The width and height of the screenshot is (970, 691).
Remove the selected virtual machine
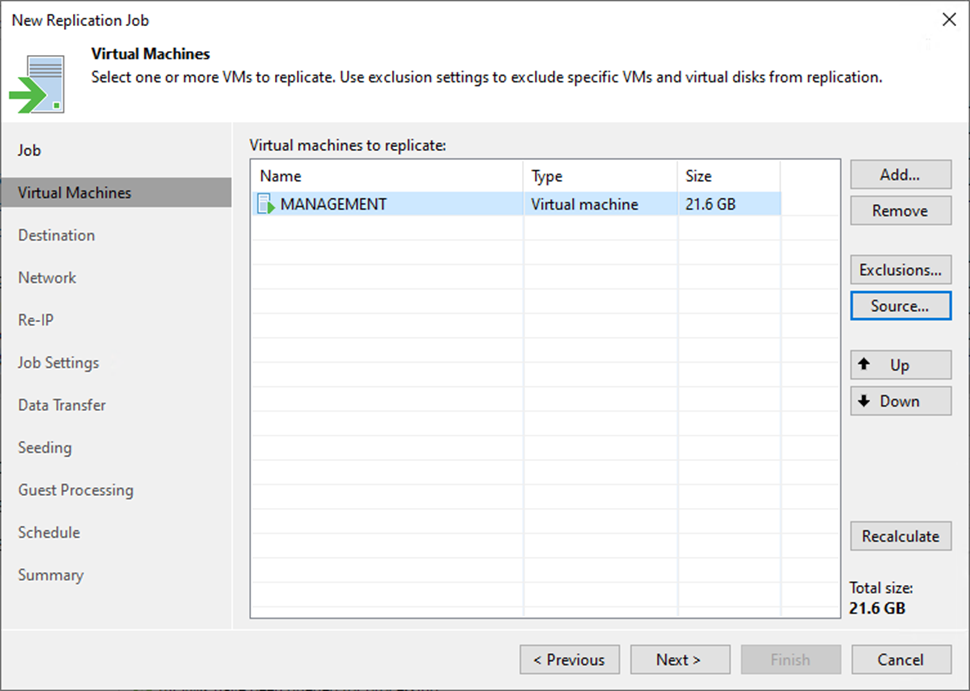pyautogui.click(x=900, y=211)
